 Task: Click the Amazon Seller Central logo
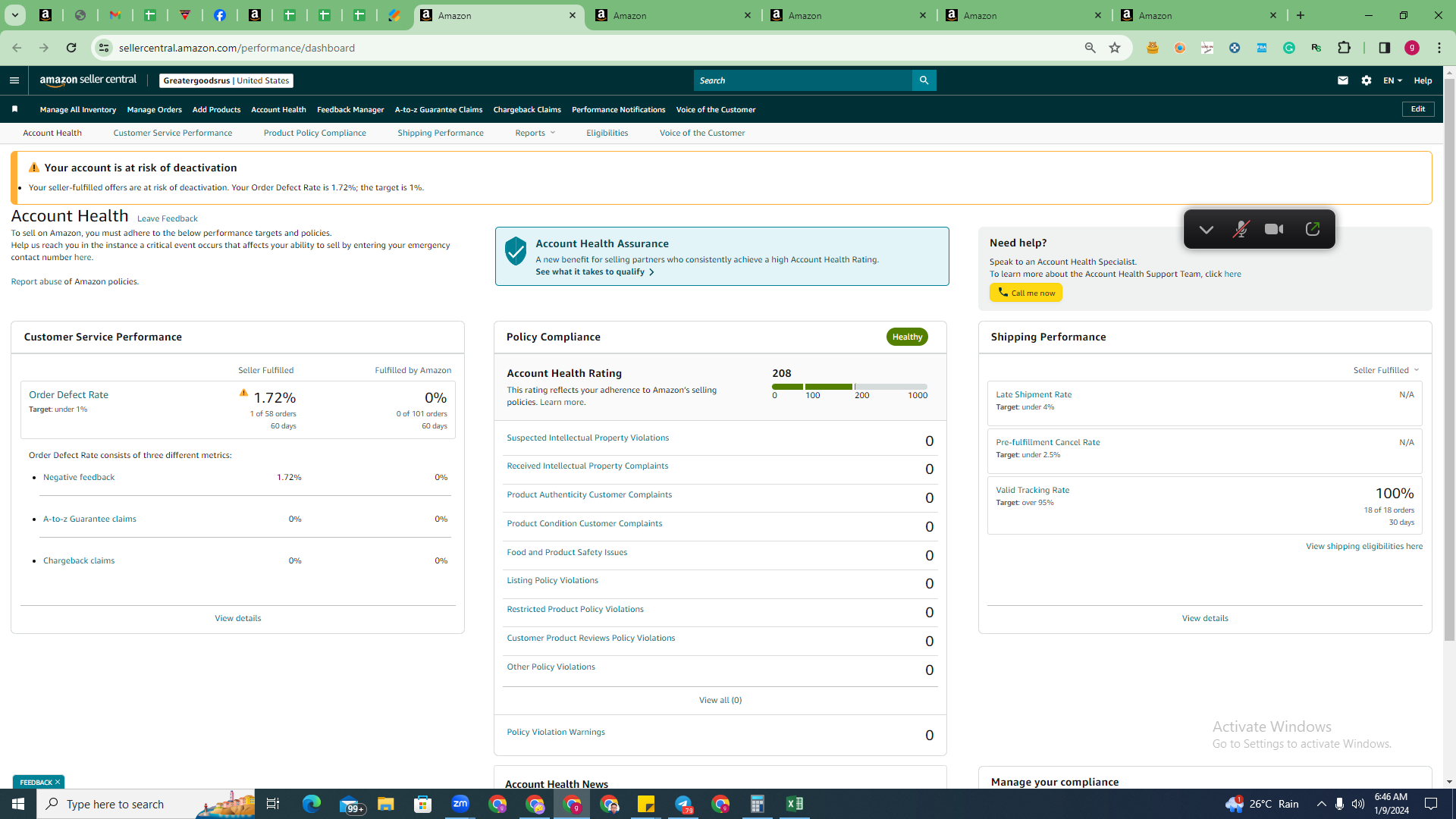pos(88,80)
